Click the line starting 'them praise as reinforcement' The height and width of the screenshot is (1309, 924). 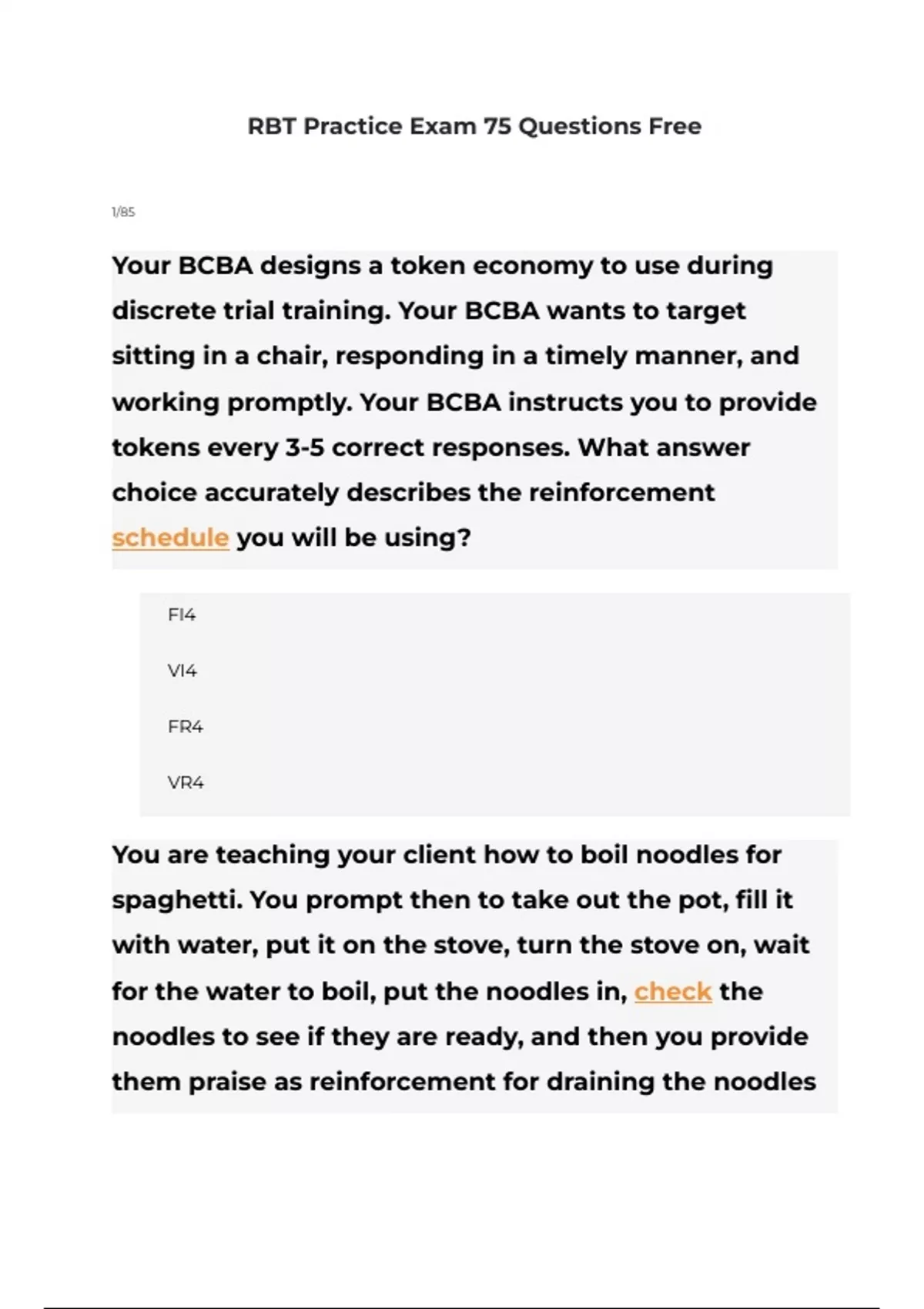click(x=464, y=1081)
